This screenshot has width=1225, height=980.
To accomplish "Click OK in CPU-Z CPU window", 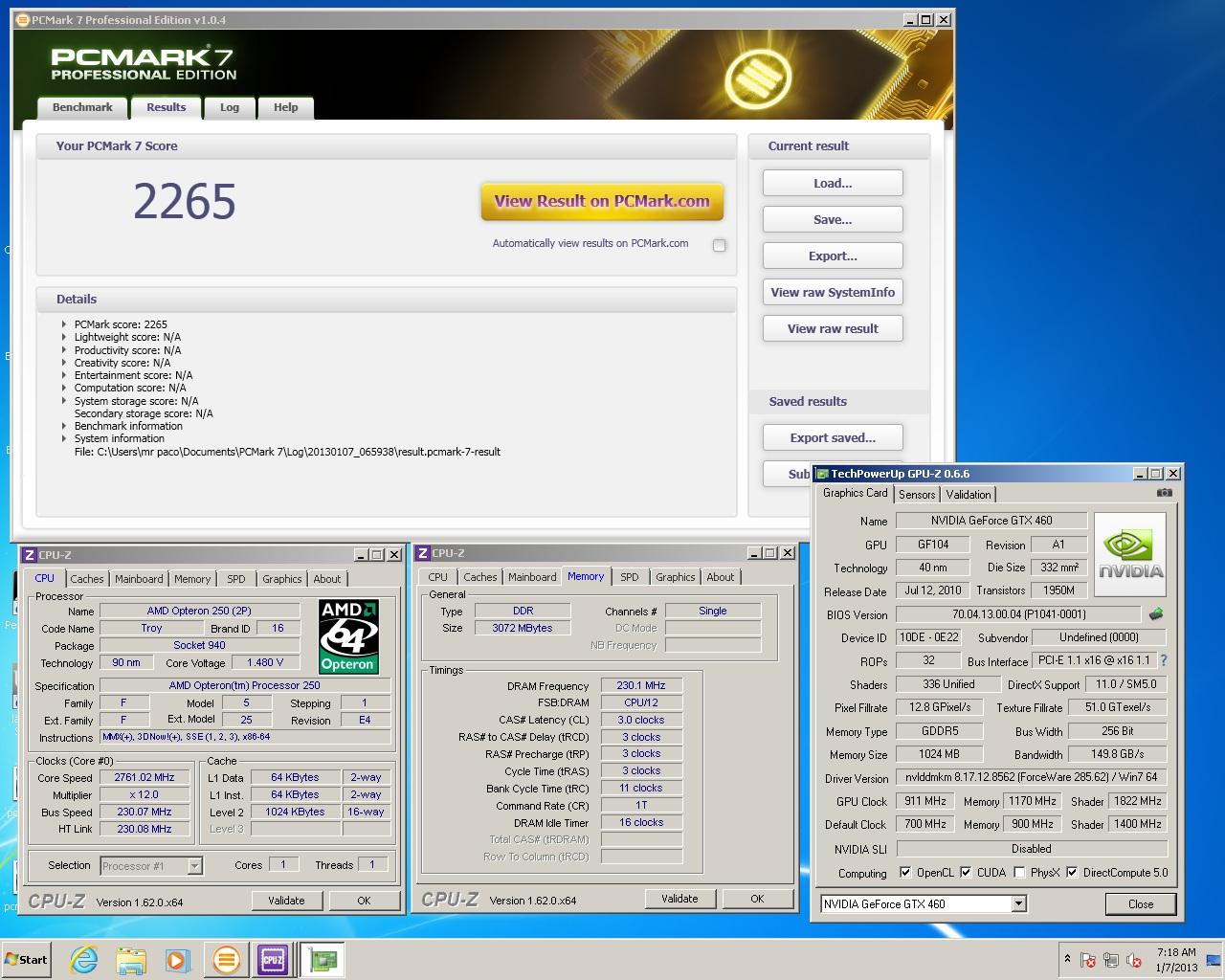I will coord(364,901).
